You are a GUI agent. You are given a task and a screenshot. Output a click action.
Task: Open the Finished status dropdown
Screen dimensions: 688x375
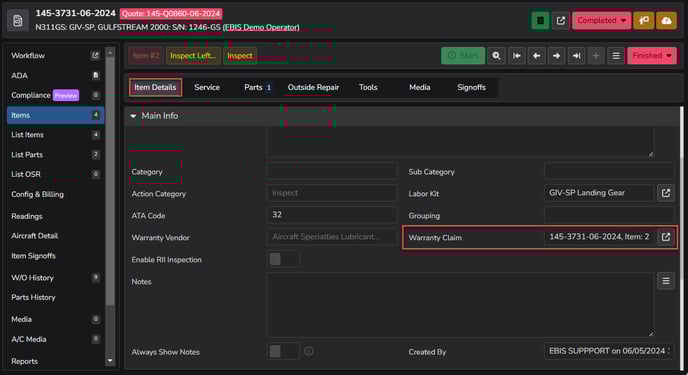click(x=652, y=56)
